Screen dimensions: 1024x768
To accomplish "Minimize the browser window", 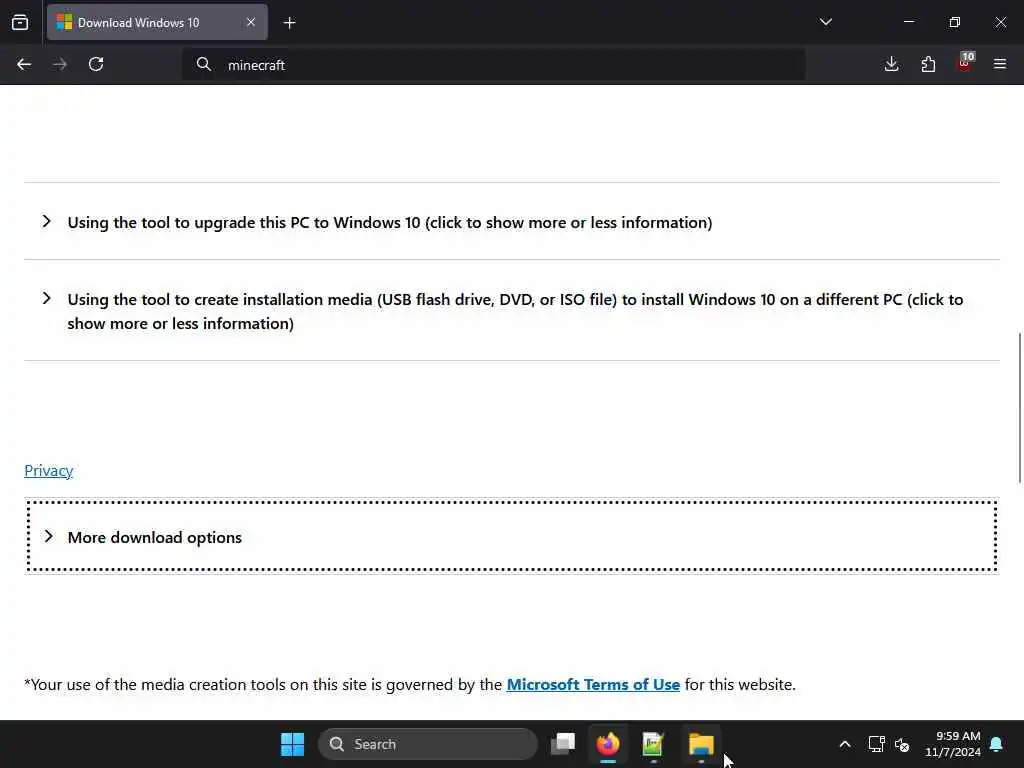I will tap(908, 22).
